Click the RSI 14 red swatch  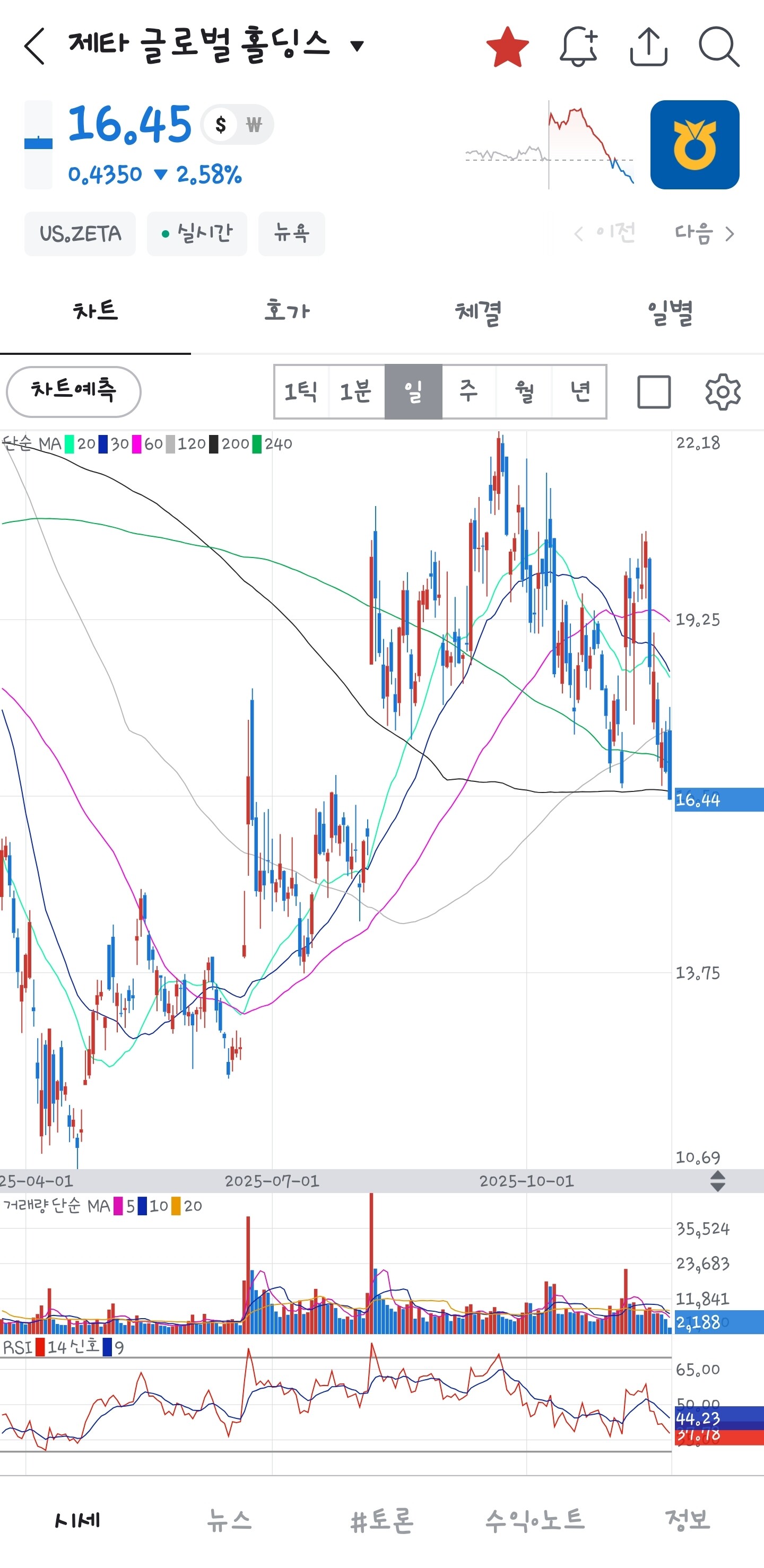coord(40,1348)
